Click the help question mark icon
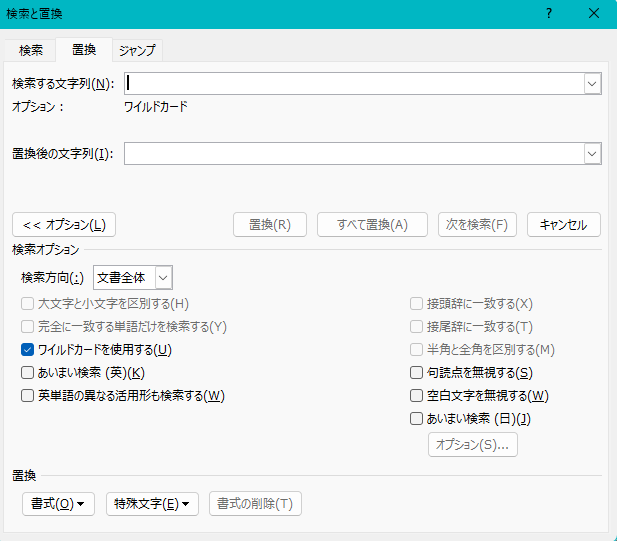The height and width of the screenshot is (541, 617). coord(548,13)
